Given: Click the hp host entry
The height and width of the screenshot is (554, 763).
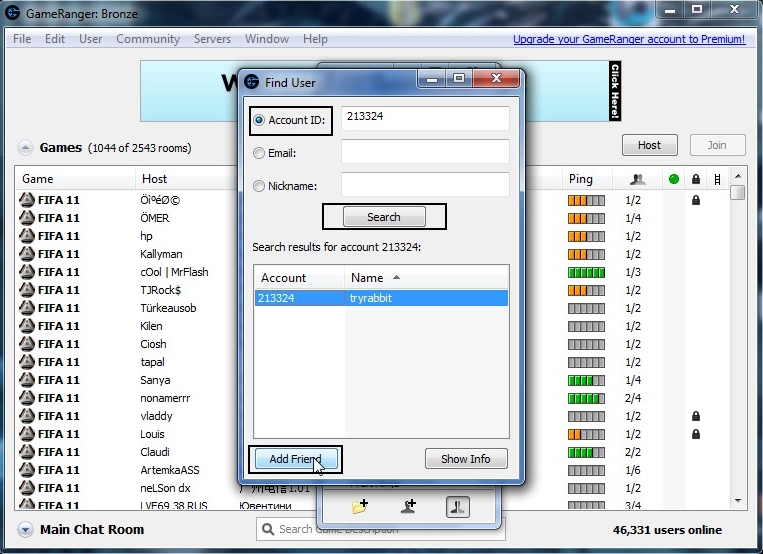Looking at the screenshot, I should (146, 237).
